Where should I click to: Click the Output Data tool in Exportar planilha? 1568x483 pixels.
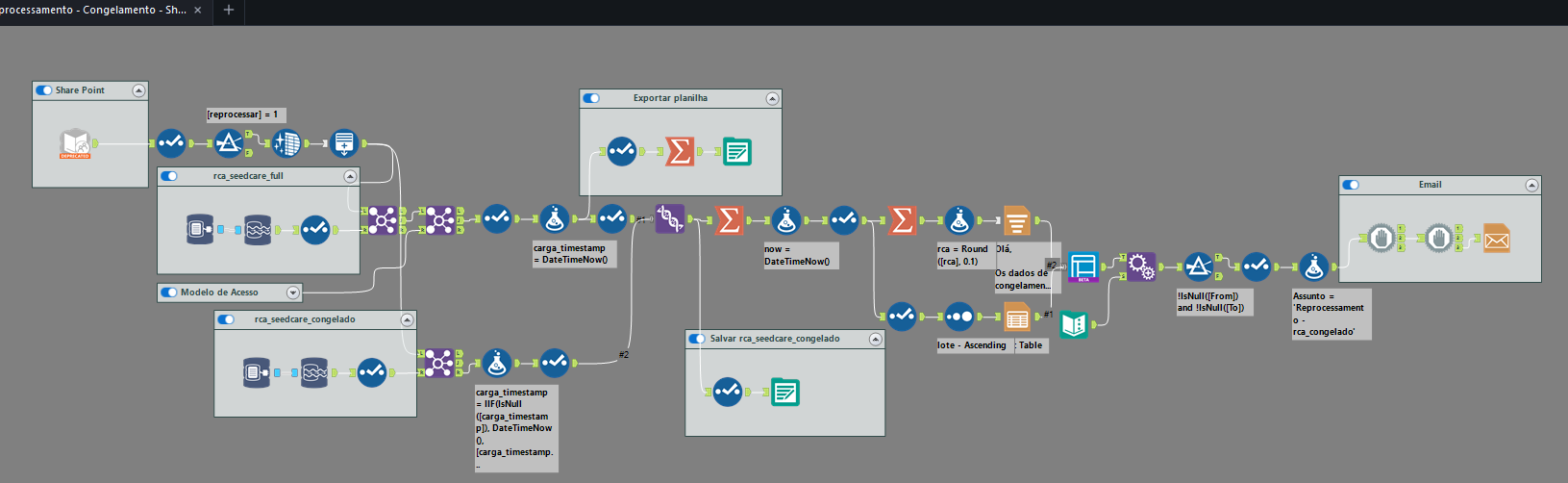coord(737,151)
